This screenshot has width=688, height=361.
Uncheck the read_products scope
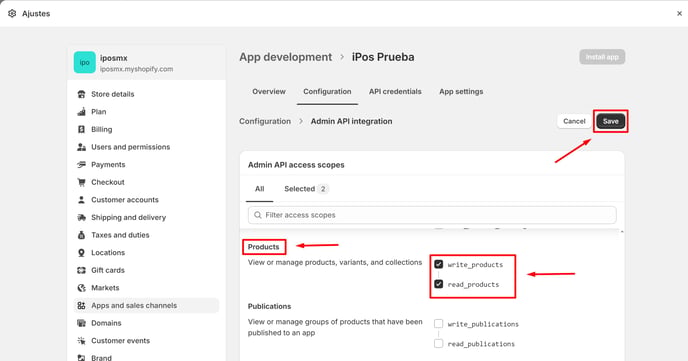[438, 284]
